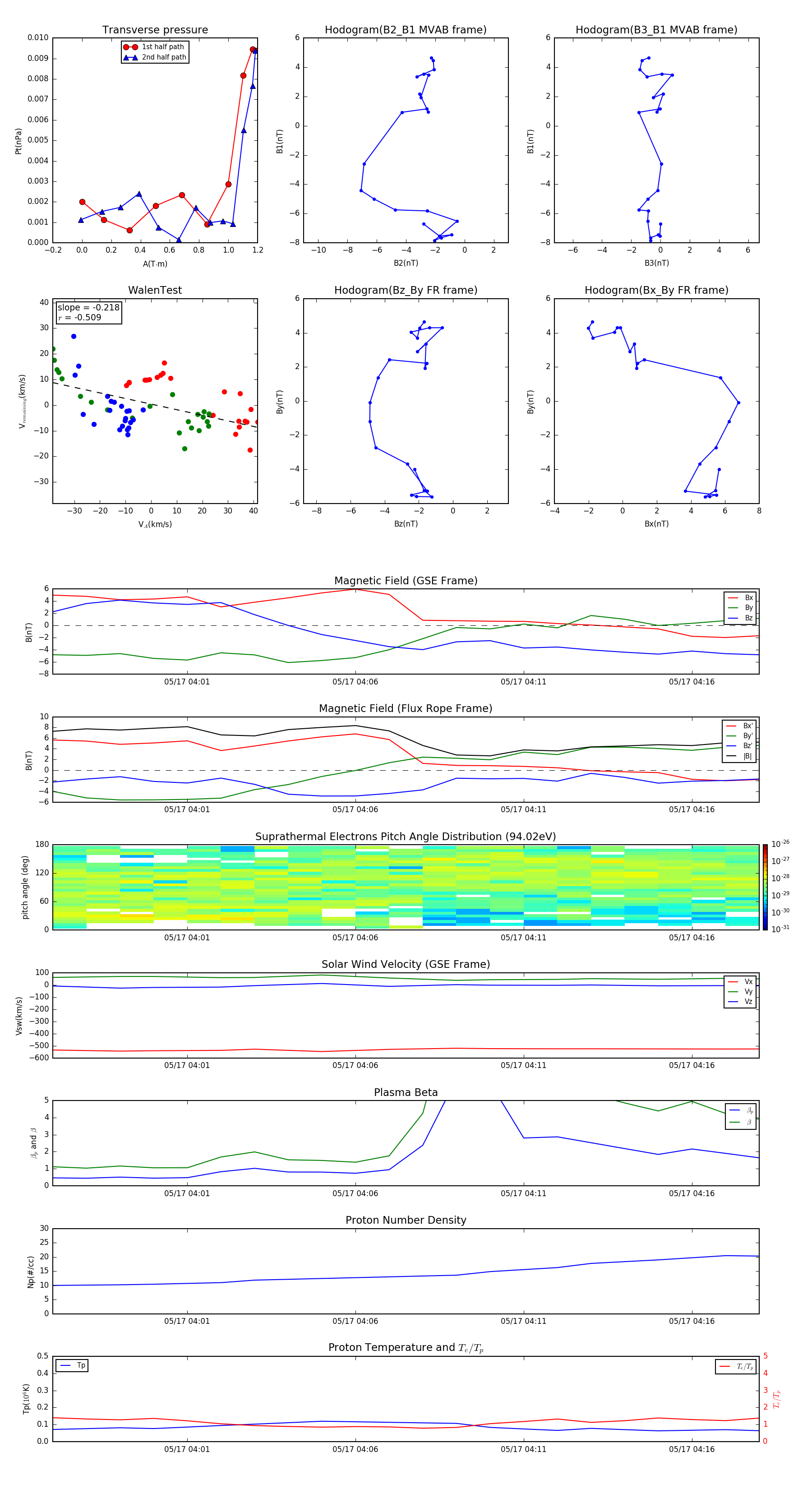Click the "pitch angle (deg)" axis label
This screenshot has width=812, height=1489.
25,887
